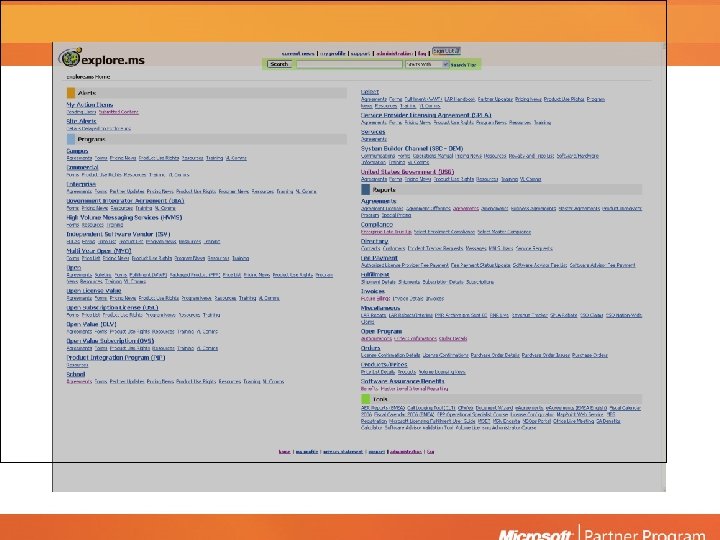Open the Starts With search dropdown
This screenshot has height=540, width=720.
427,64
